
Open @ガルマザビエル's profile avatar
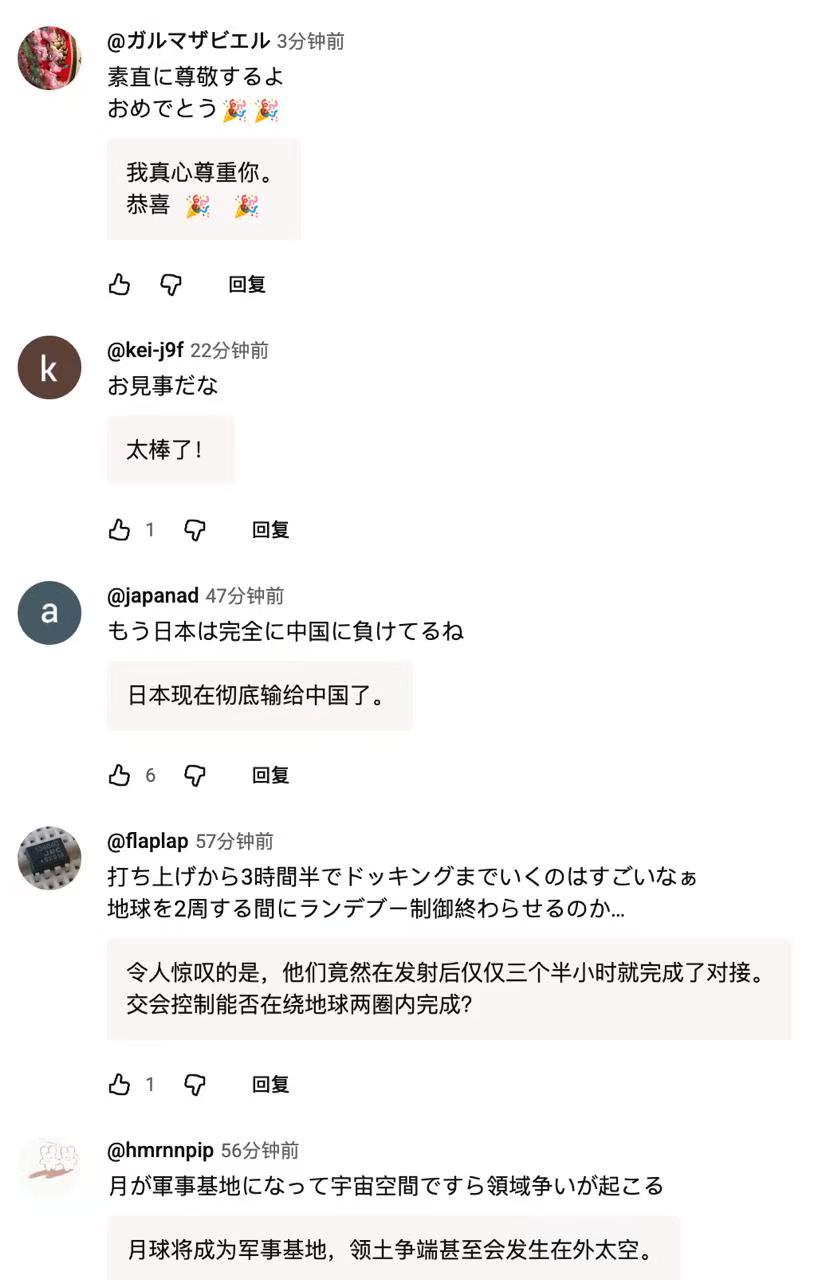point(49,58)
